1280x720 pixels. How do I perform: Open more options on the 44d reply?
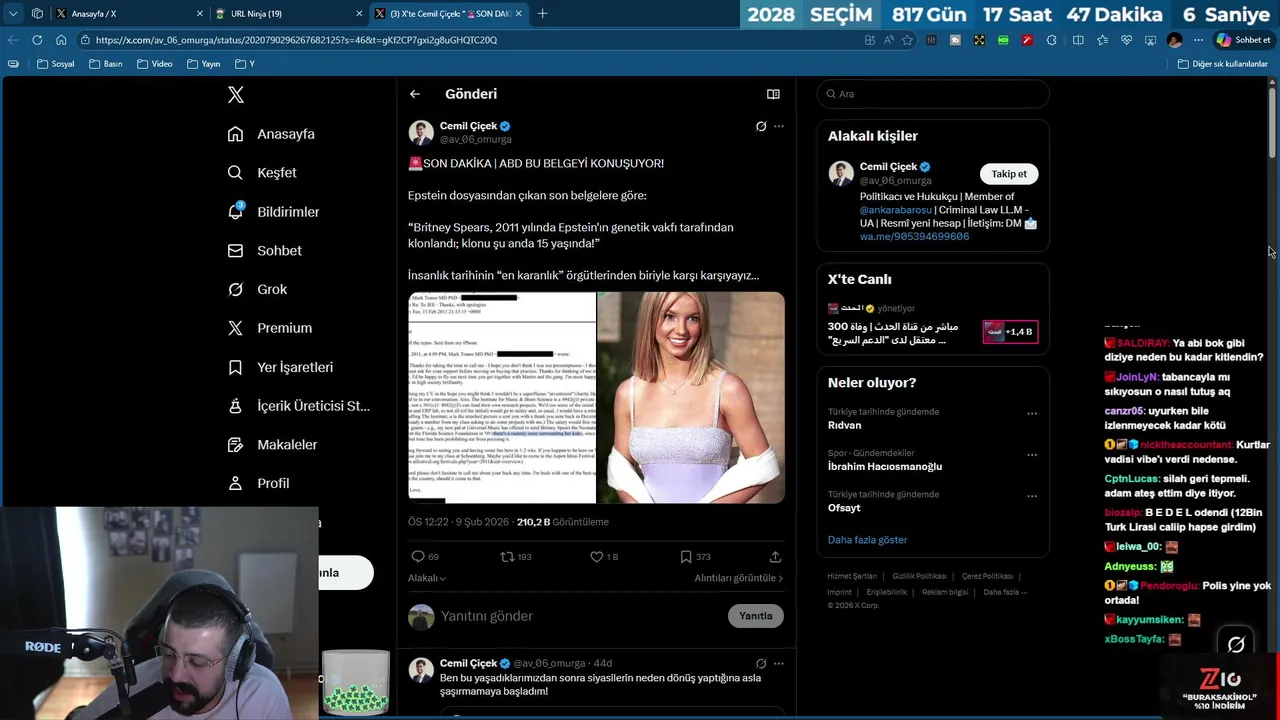779,663
